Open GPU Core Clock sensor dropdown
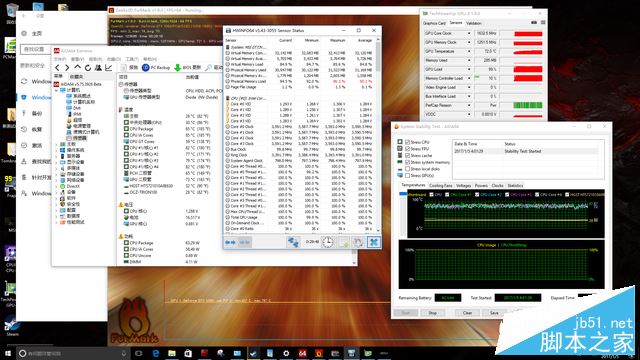The width and height of the screenshot is (640, 360). pyautogui.click(x=469, y=33)
